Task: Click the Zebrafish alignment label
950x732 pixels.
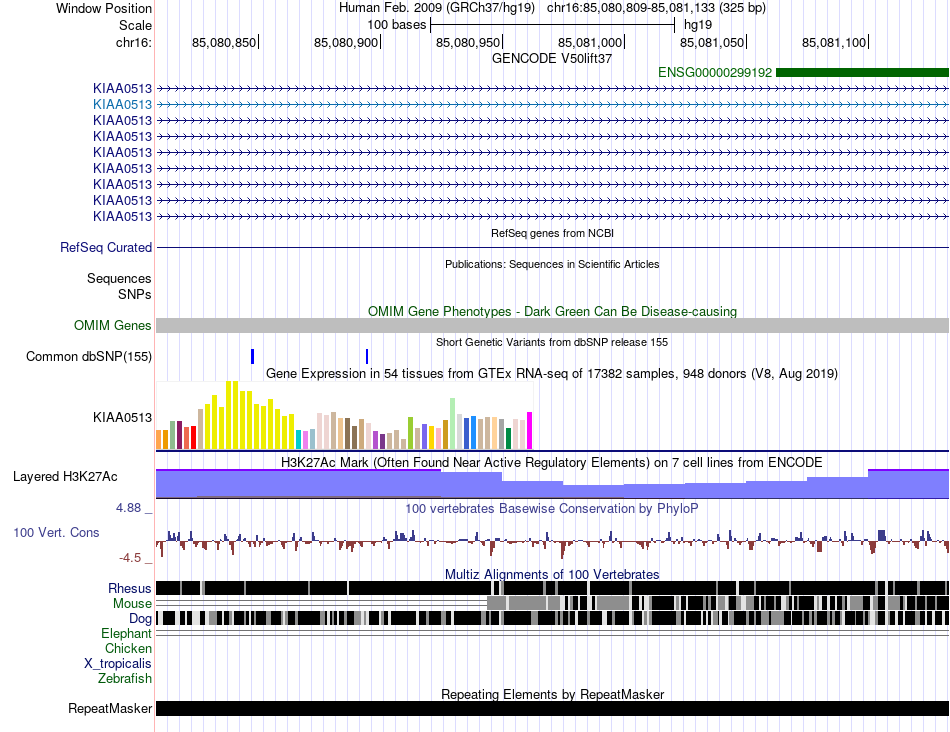Action: (x=125, y=679)
